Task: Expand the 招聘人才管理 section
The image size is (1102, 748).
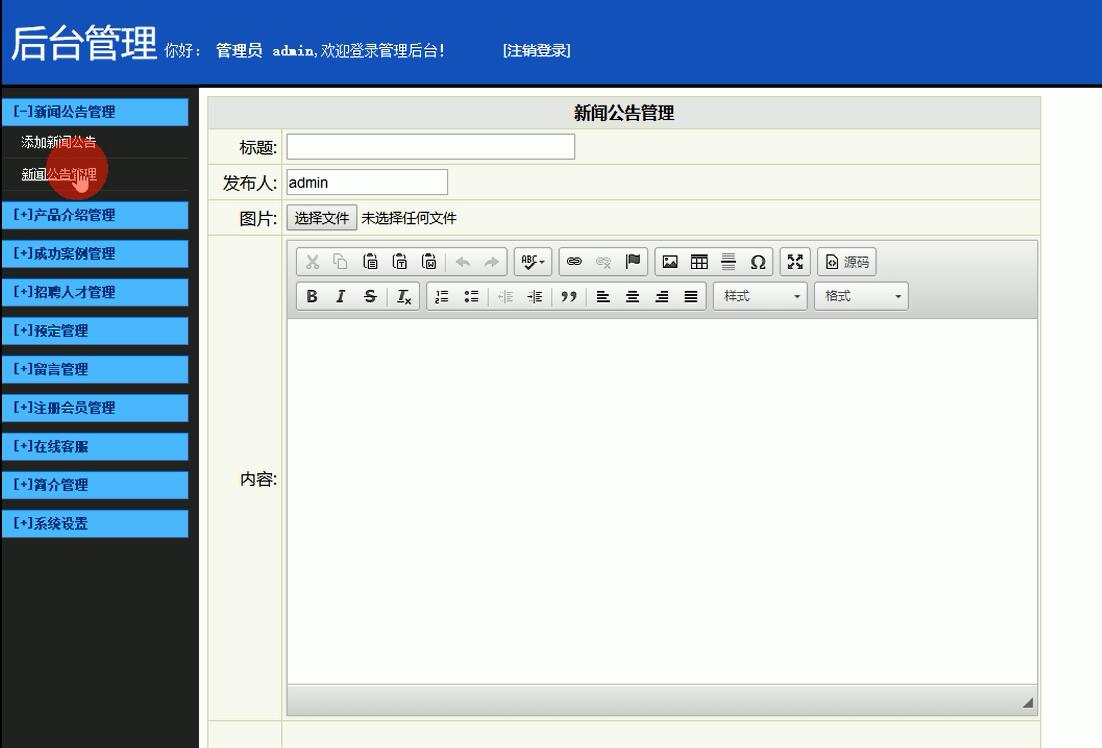Action: tap(95, 292)
